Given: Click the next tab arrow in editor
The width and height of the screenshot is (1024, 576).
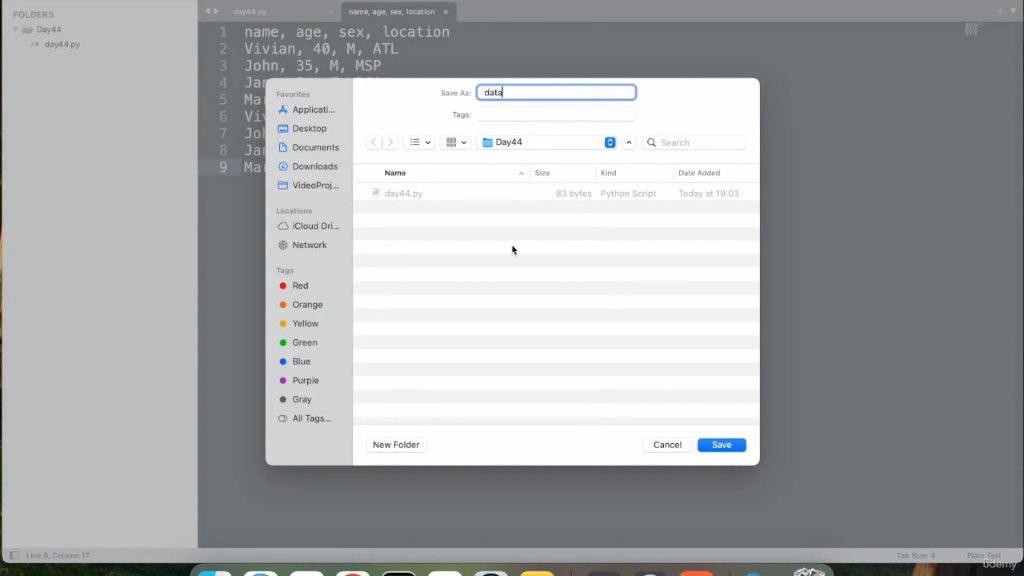Looking at the screenshot, I should (217, 11).
